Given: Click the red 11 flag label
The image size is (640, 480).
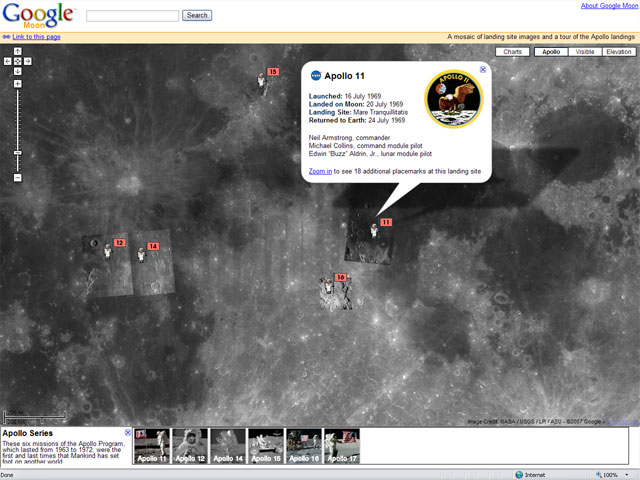Looking at the screenshot, I should [386, 222].
